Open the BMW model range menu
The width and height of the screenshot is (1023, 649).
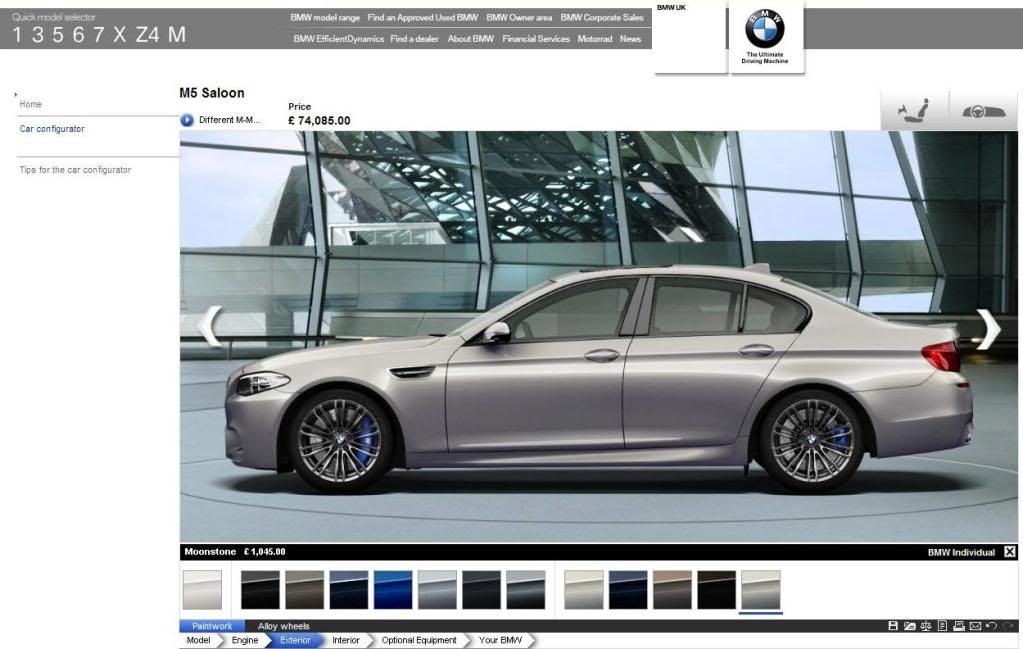tap(325, 18)
